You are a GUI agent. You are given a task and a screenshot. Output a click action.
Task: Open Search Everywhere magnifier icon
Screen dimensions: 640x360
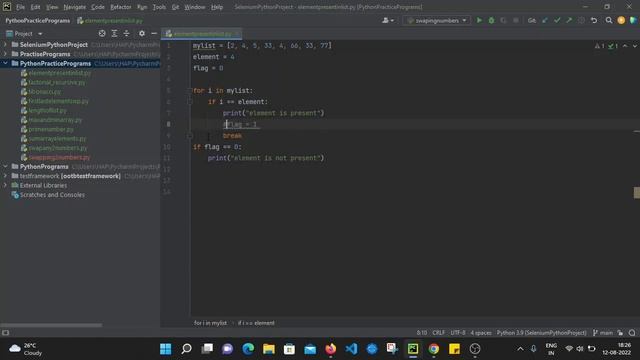(x=609, y=20)
